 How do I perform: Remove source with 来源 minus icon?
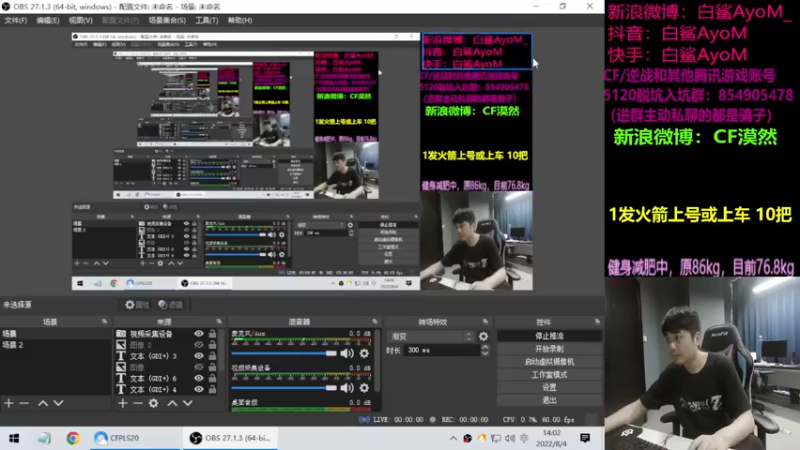(x=138, y=403)
